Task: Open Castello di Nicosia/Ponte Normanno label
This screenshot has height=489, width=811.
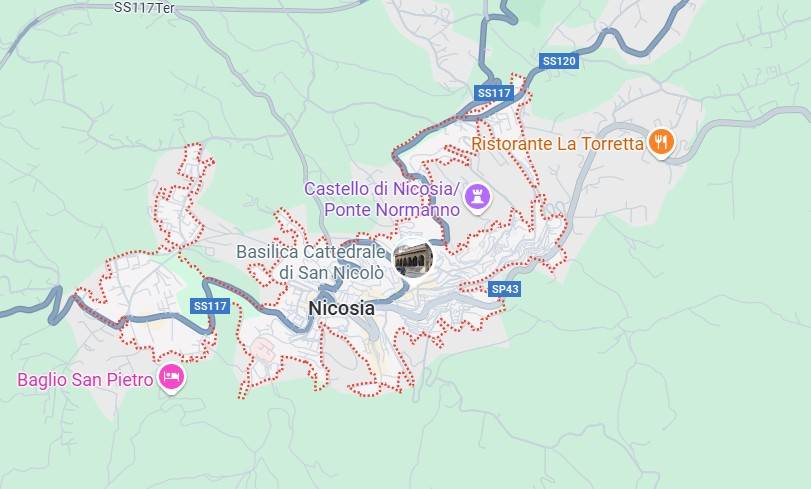Action: pyautogui.click(x=382, y=199)
